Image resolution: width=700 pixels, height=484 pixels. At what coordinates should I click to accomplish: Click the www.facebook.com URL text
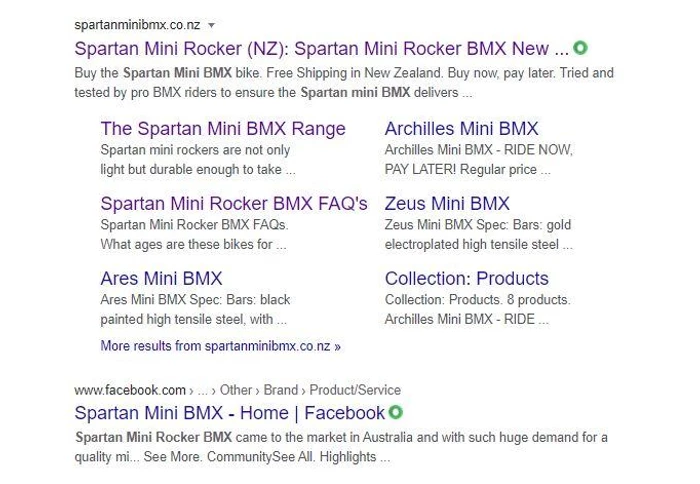[130, 390]
